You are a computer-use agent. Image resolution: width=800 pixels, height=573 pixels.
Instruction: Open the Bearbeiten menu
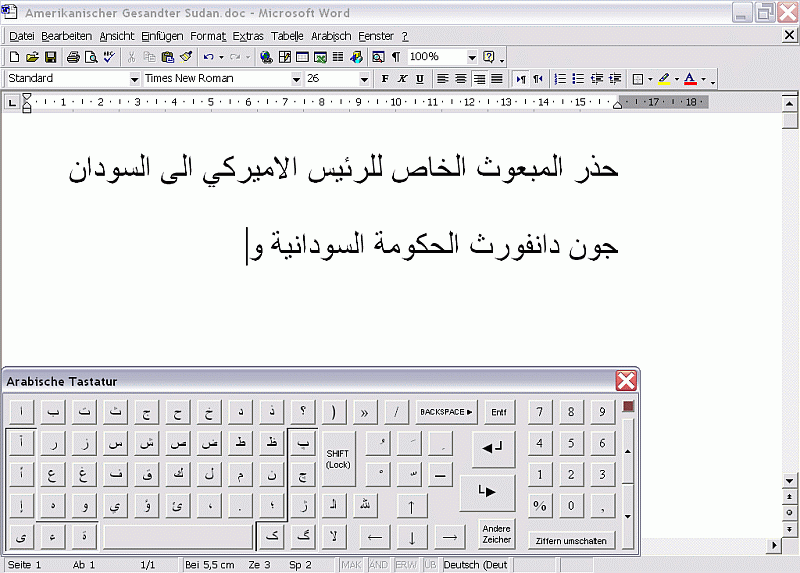[66, 36]
